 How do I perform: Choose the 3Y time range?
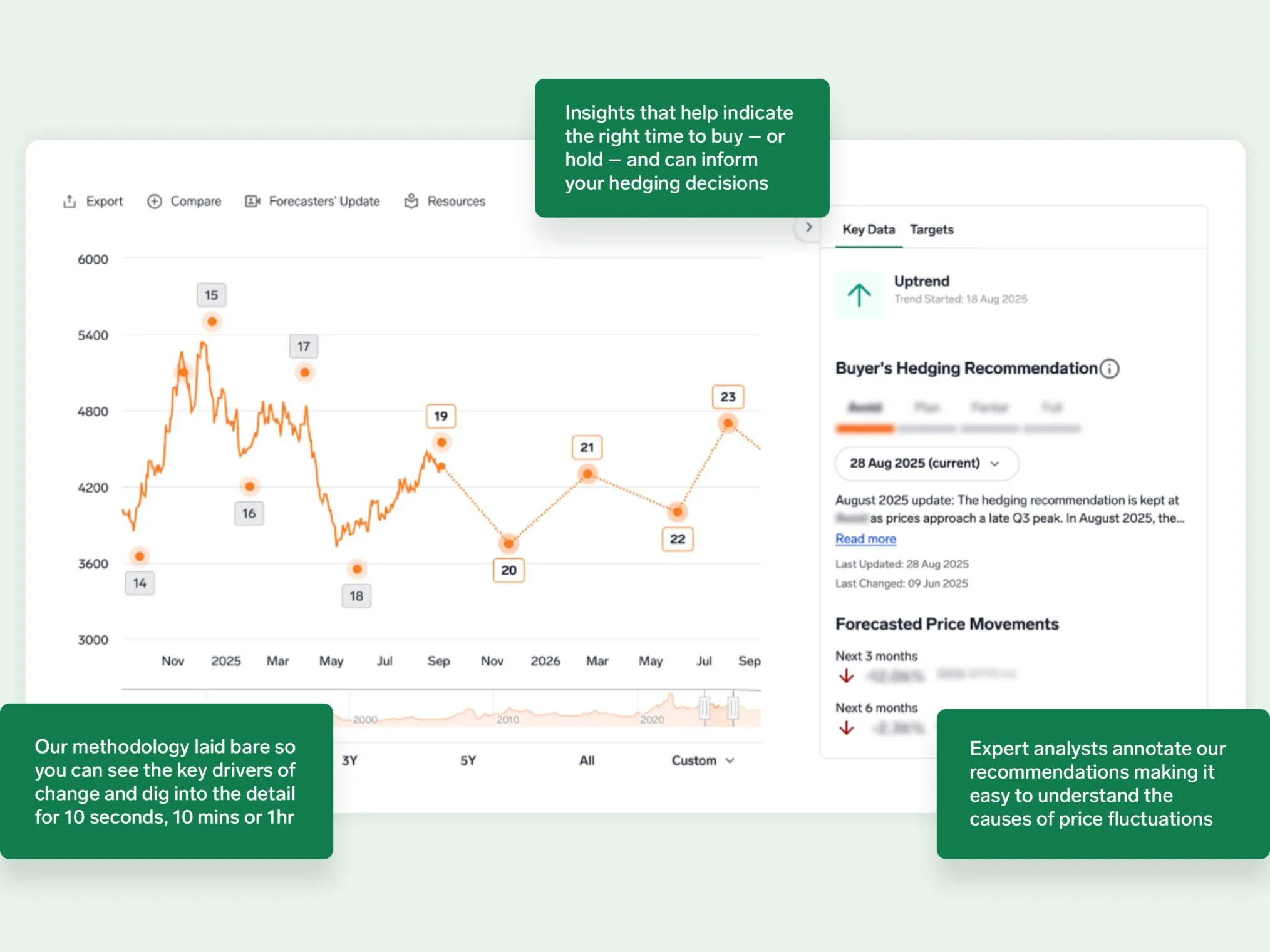click(349, 760)
